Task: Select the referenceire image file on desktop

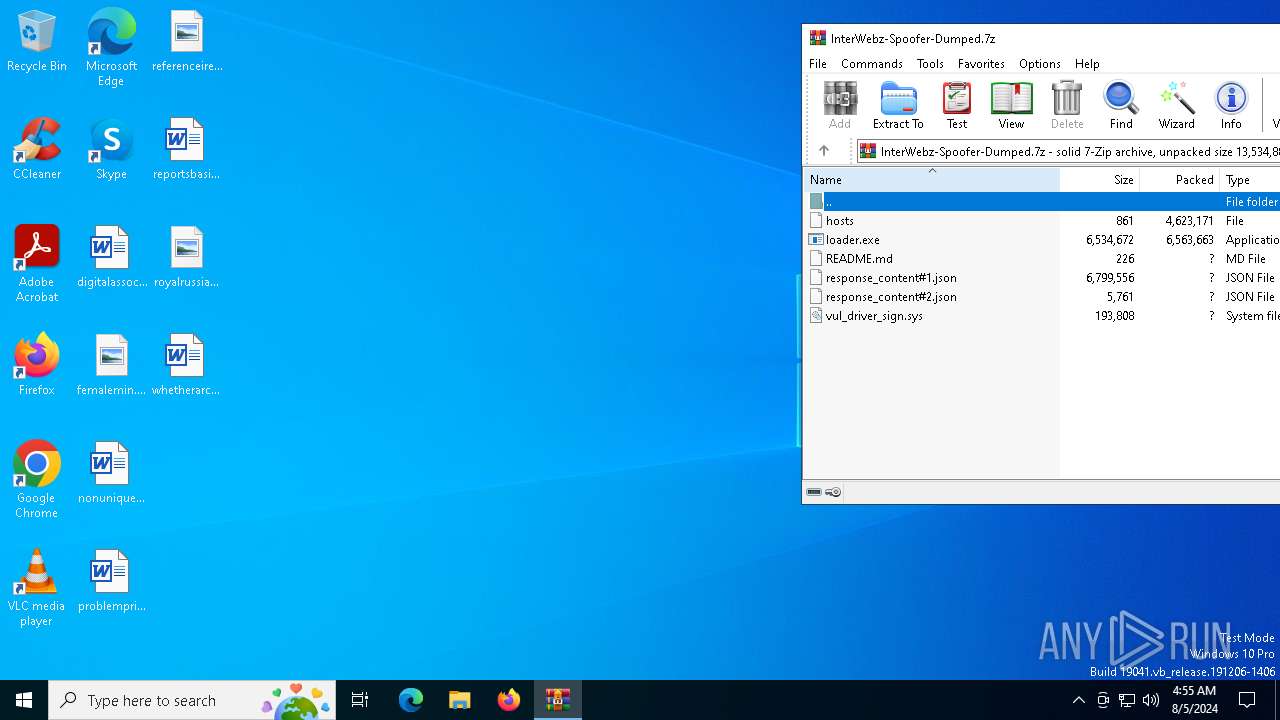Action: pos(187,41)
